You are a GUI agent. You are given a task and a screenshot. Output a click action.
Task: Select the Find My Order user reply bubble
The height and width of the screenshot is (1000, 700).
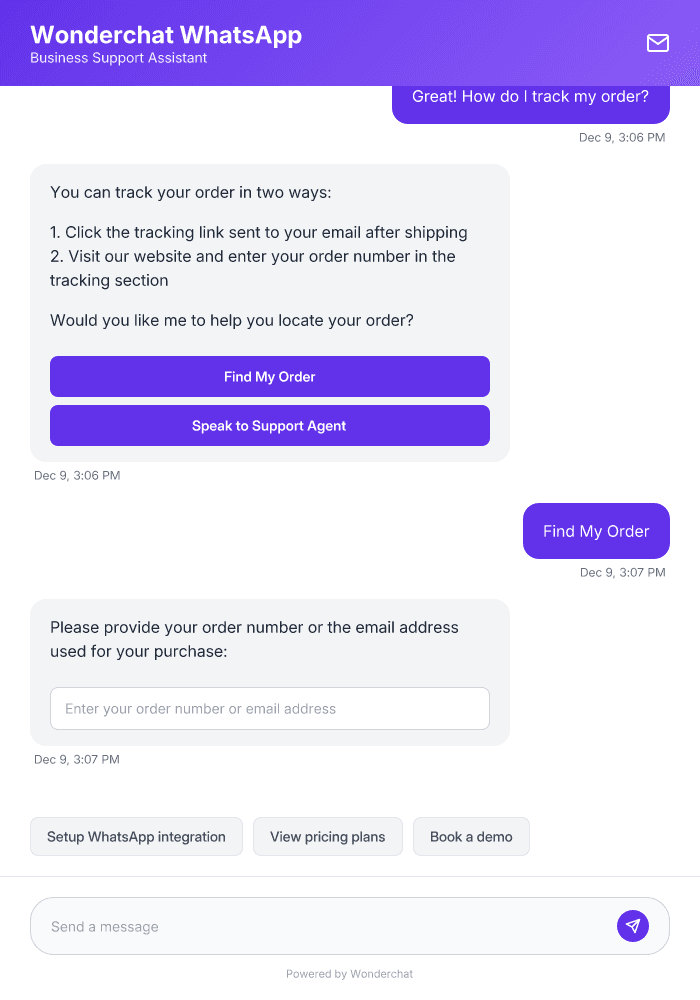(596, 531)
